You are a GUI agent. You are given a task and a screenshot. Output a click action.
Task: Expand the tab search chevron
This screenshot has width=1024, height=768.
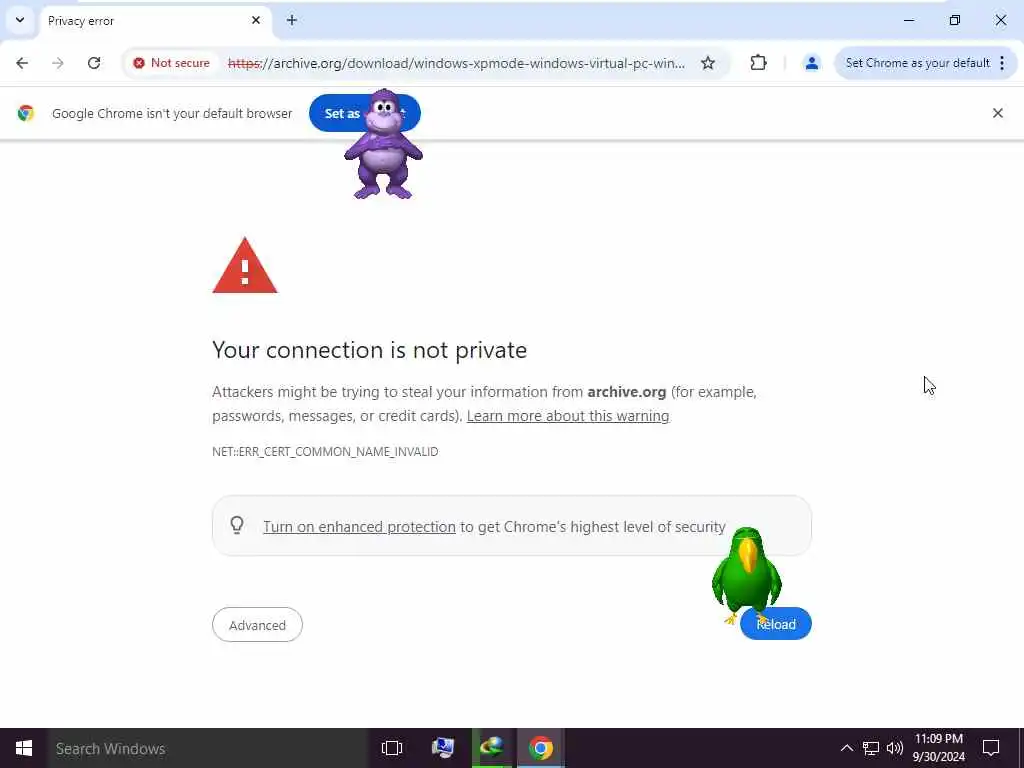[20, 20]
